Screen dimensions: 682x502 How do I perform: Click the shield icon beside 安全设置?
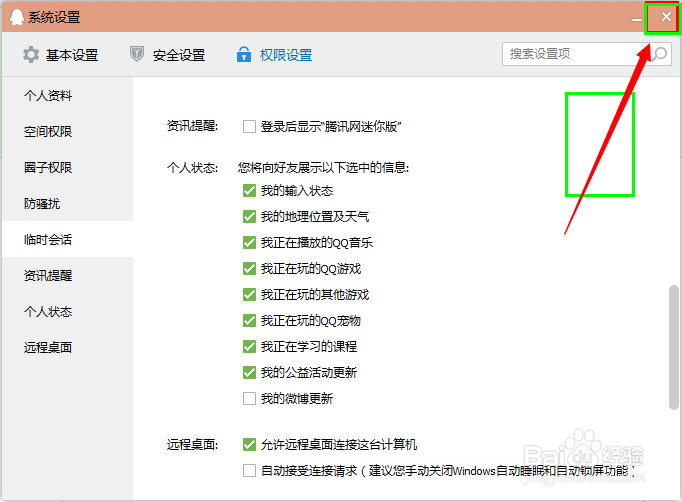pos(137,54)
